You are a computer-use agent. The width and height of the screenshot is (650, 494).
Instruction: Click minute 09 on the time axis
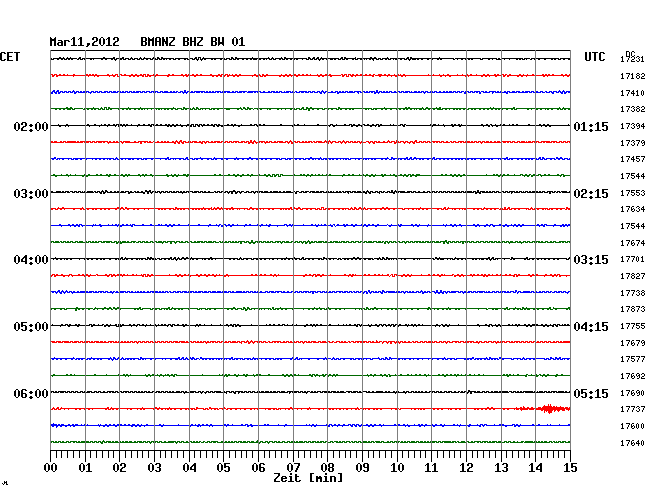point(362,468)
